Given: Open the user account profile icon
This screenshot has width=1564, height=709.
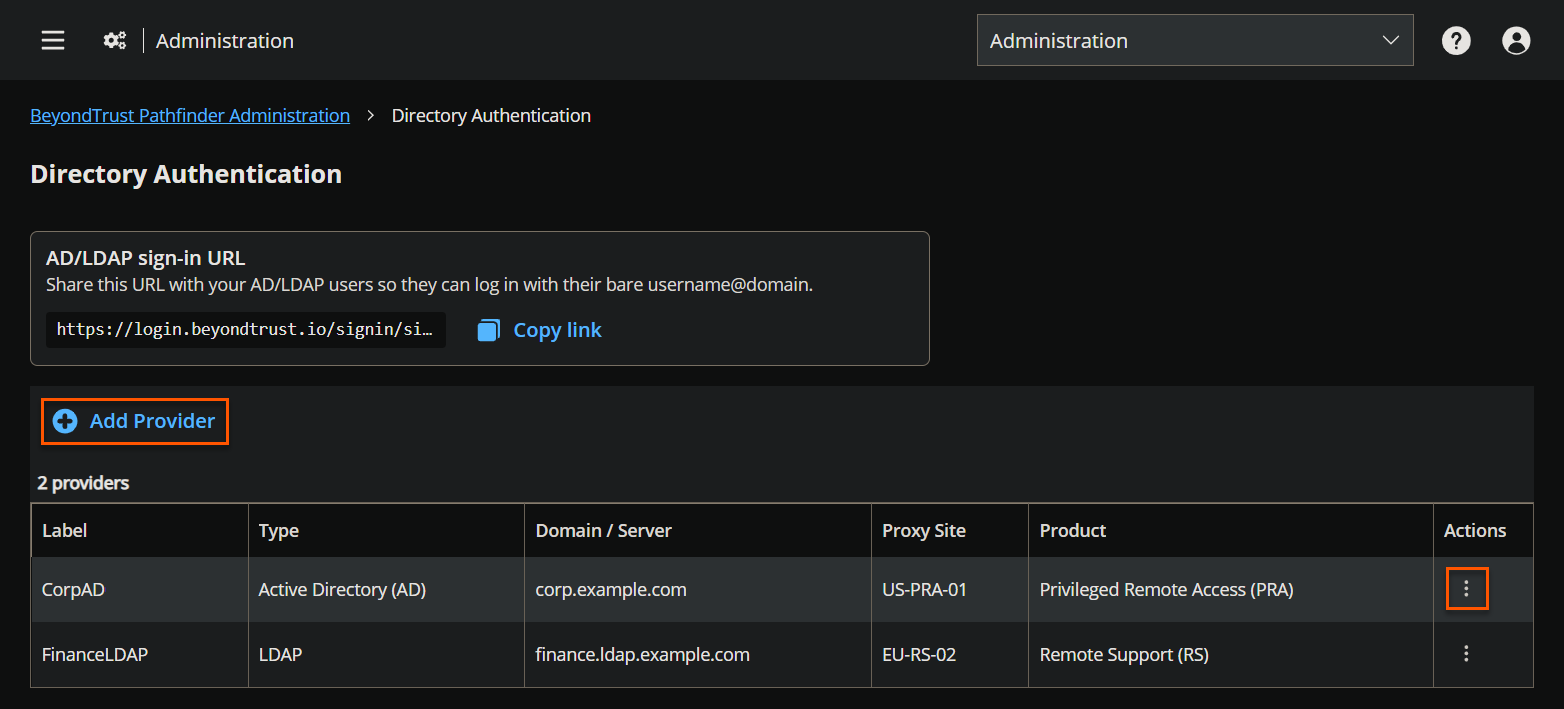Looking at the screenshot, I should 1516,40.
